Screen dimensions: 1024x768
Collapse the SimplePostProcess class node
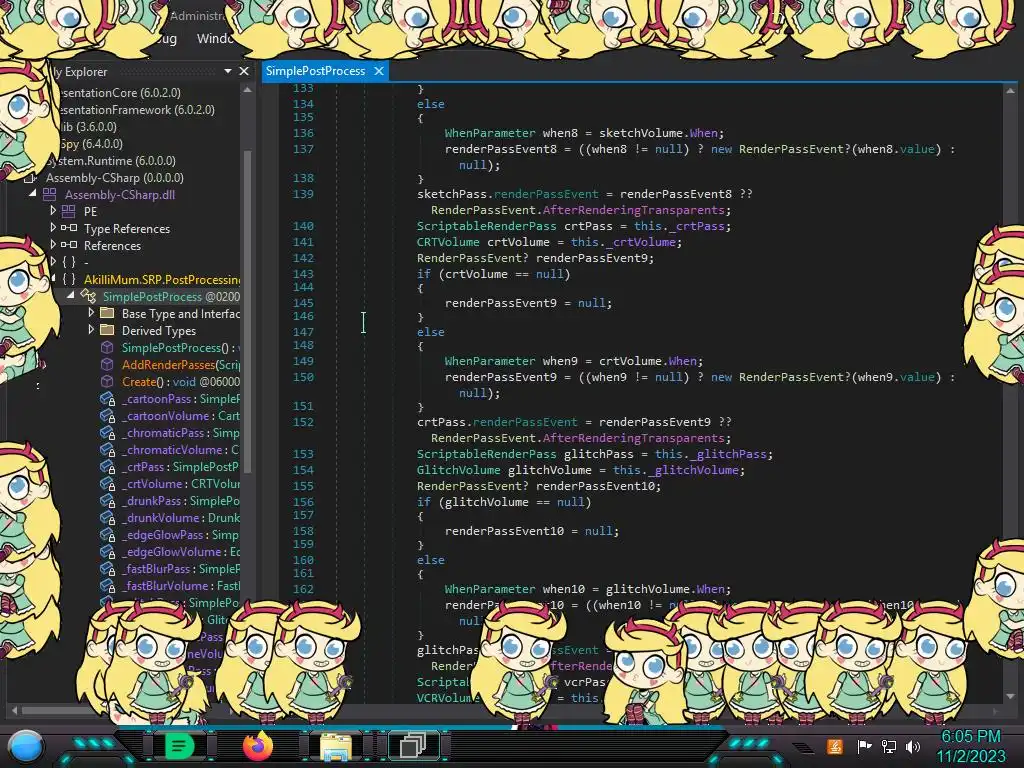tap(71, 296)
